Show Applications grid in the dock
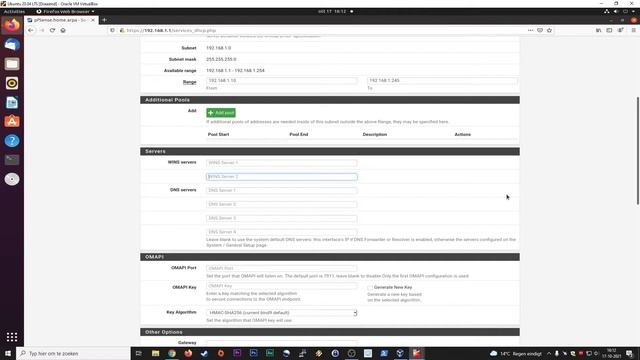This screenshot has height=360, width=640. pyautogui.click(x=12, y=337)
